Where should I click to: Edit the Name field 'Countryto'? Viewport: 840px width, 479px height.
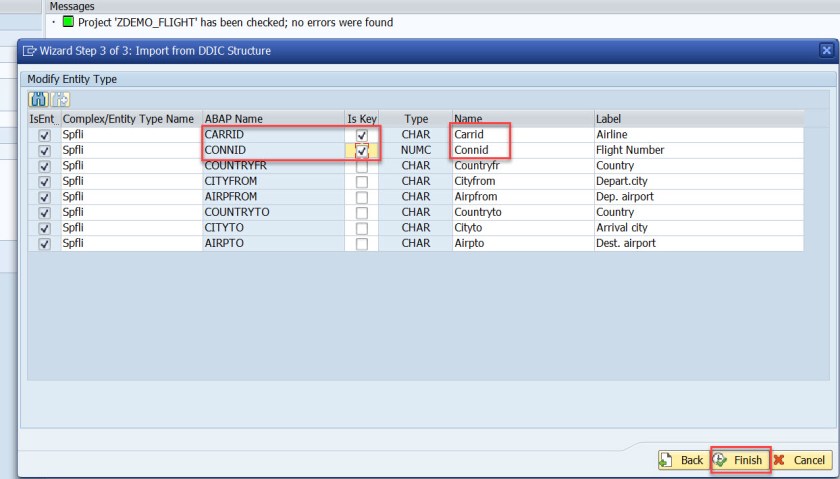point(523,212)
